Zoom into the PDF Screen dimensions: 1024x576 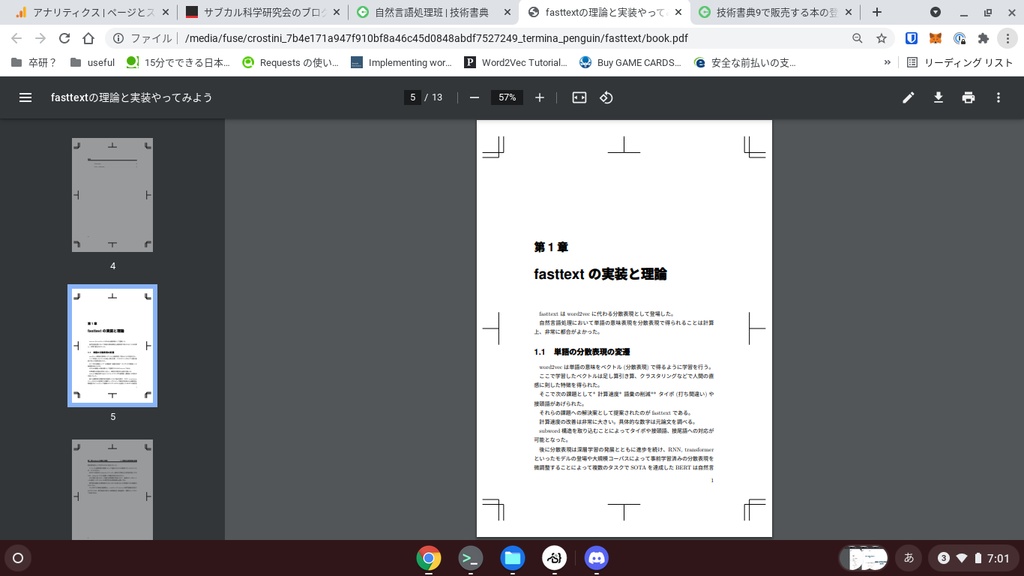pyautogui.click(x=539, y=97)
